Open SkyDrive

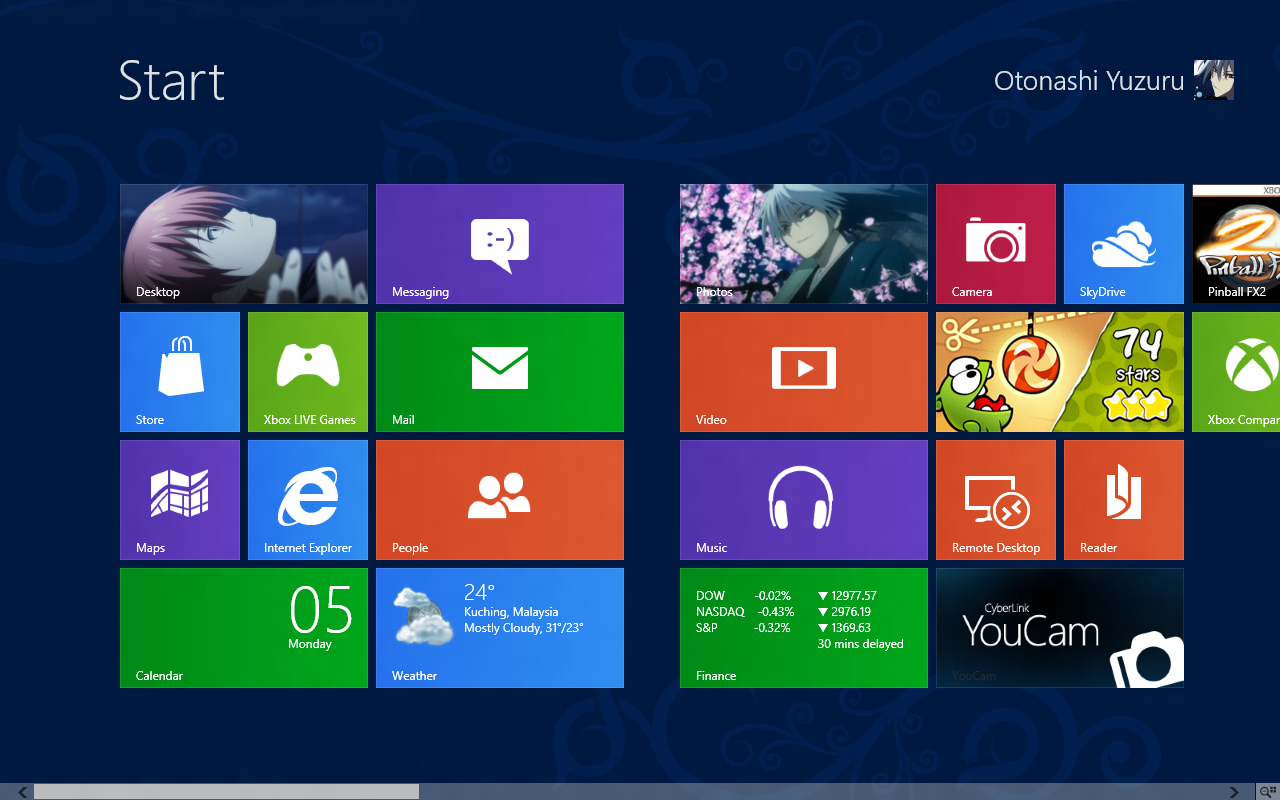coord(1123,243)
